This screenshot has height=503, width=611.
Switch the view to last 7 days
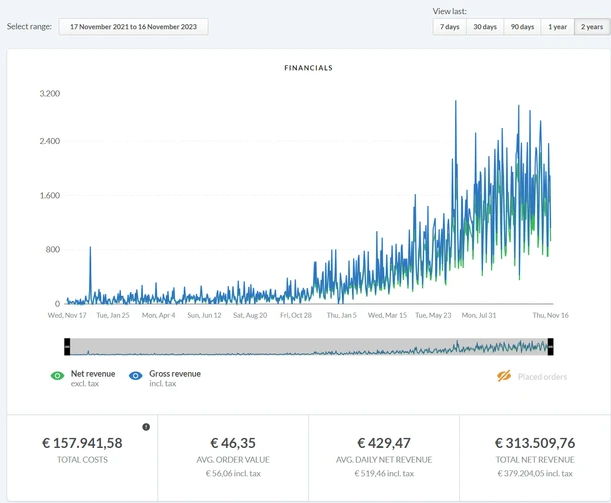click(450, 27)
